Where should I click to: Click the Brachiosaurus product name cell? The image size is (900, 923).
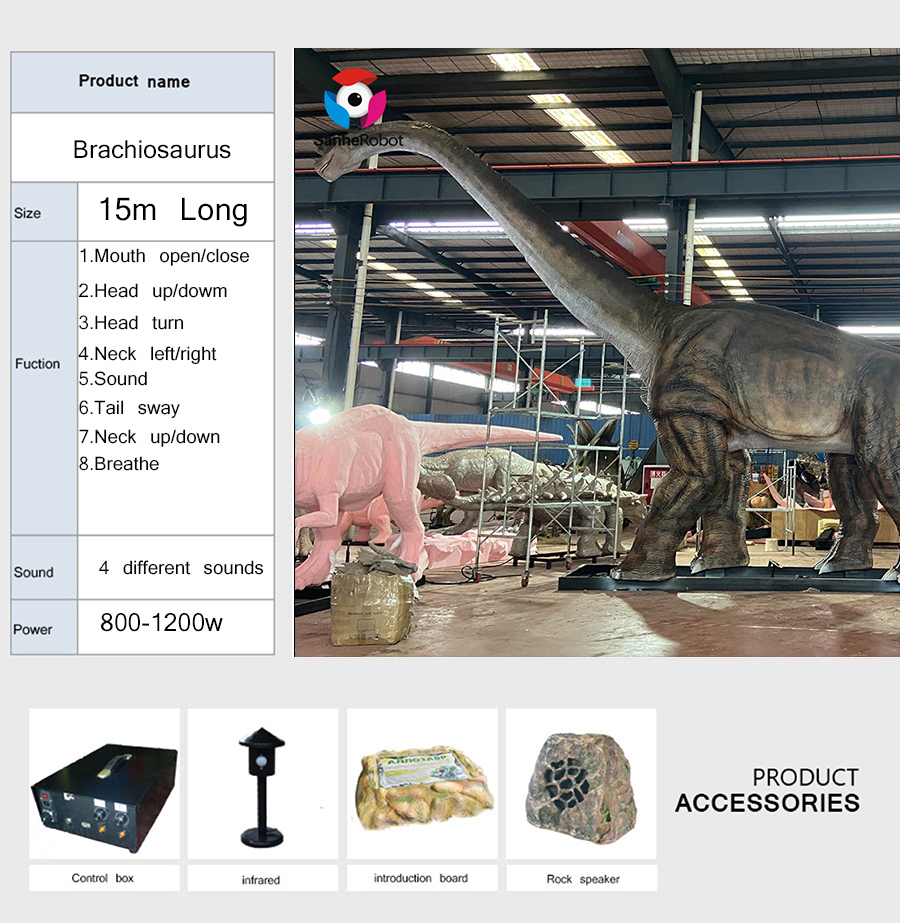click(x=151, y=150)
